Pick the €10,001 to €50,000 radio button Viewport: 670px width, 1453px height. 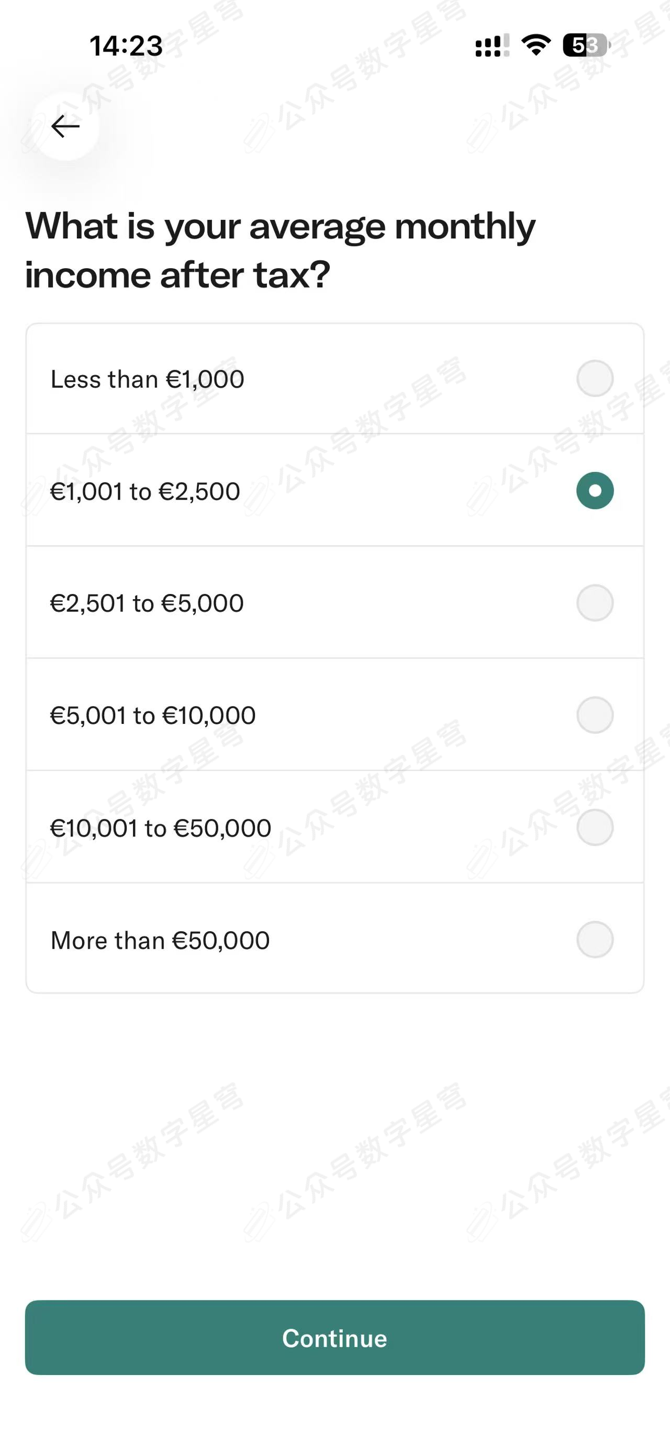pos(594,828)
